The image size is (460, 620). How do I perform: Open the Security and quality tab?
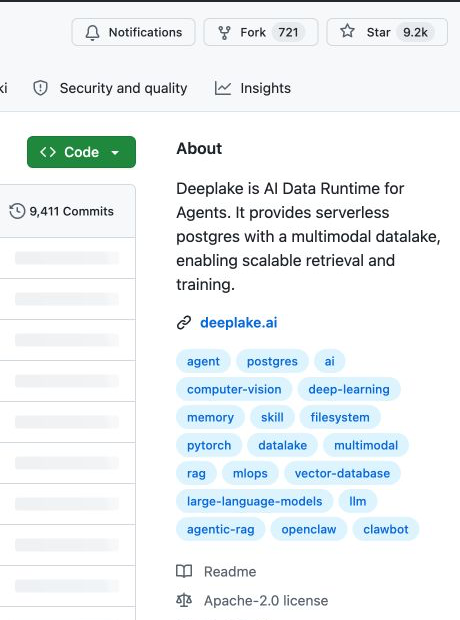[x=110, y=88]
